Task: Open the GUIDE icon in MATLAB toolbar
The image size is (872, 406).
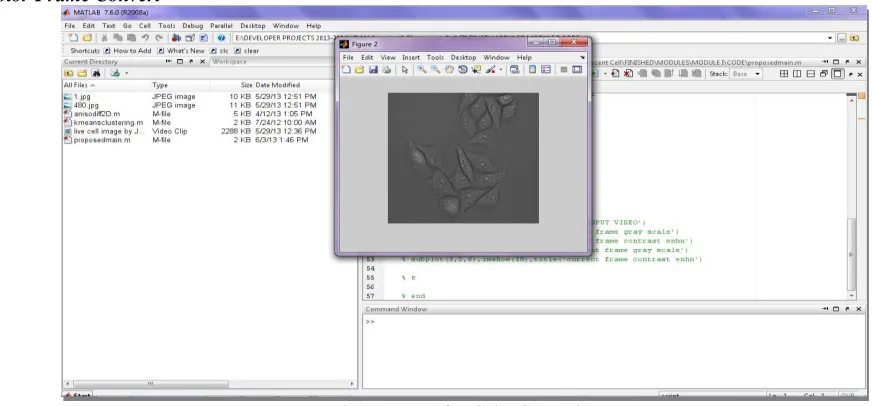Action: click(x=190, y=38)
